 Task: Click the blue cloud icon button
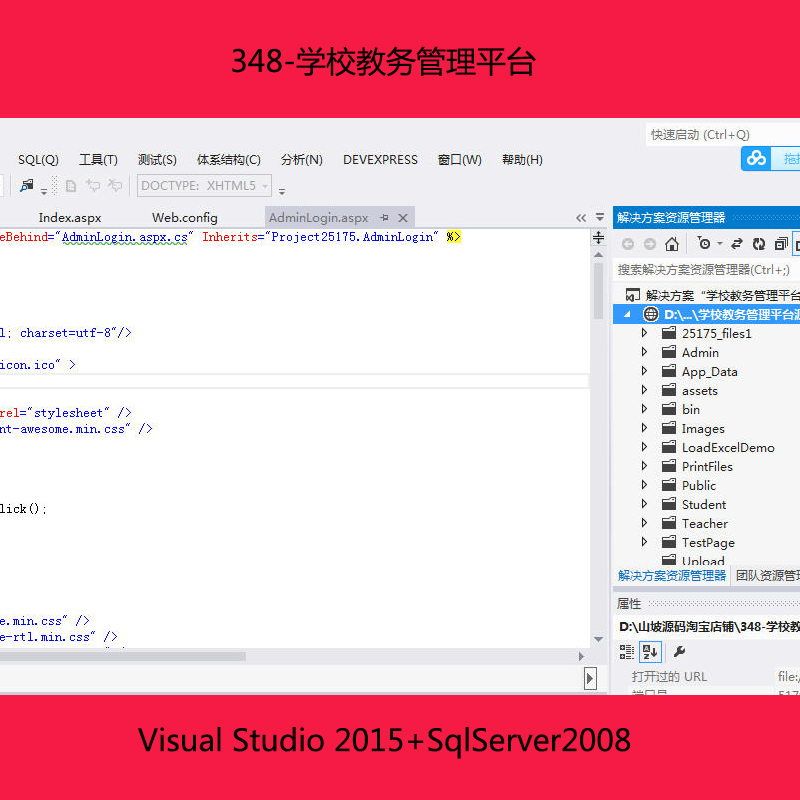tap(756, 158)
